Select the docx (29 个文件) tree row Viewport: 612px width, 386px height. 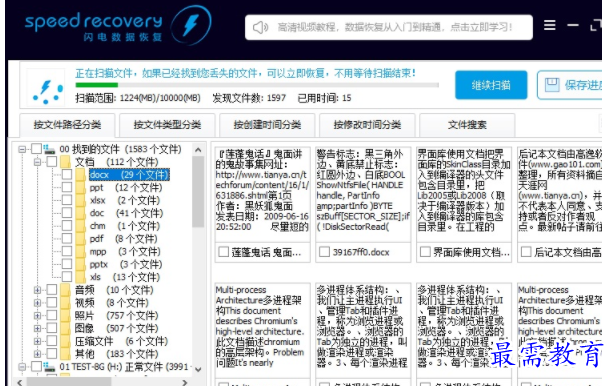pos(129,174)
